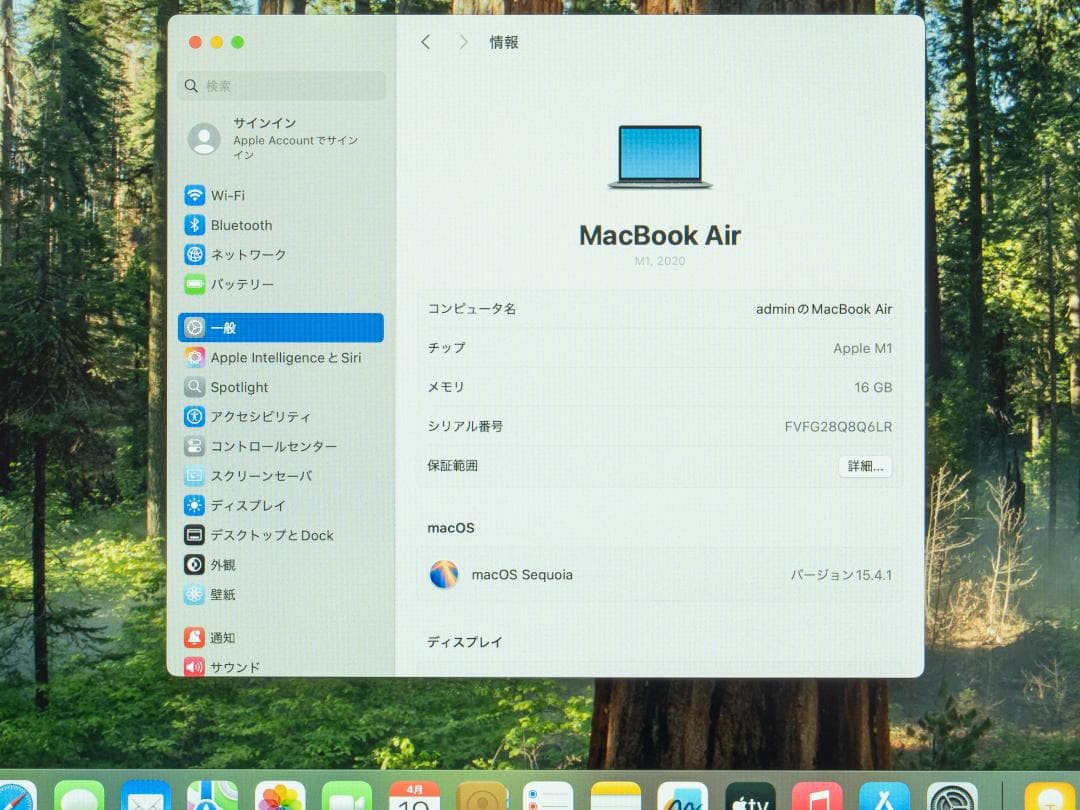Select デスクトップとDock in the sidebar

coord(281,535)
